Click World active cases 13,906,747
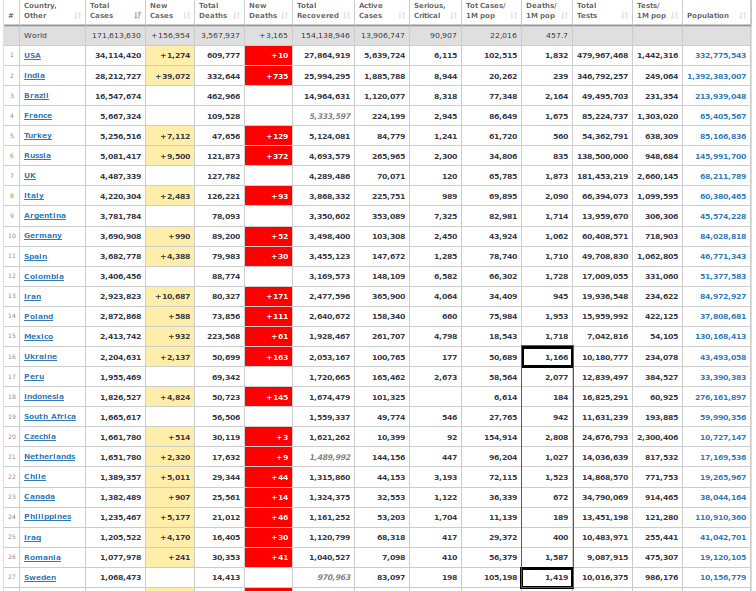 [383, 36]
